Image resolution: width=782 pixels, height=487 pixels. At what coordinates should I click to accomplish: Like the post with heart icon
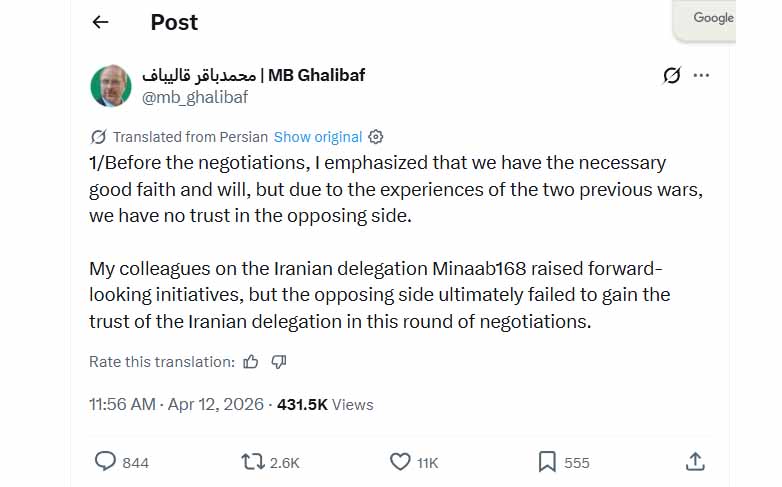coord(400,461)
